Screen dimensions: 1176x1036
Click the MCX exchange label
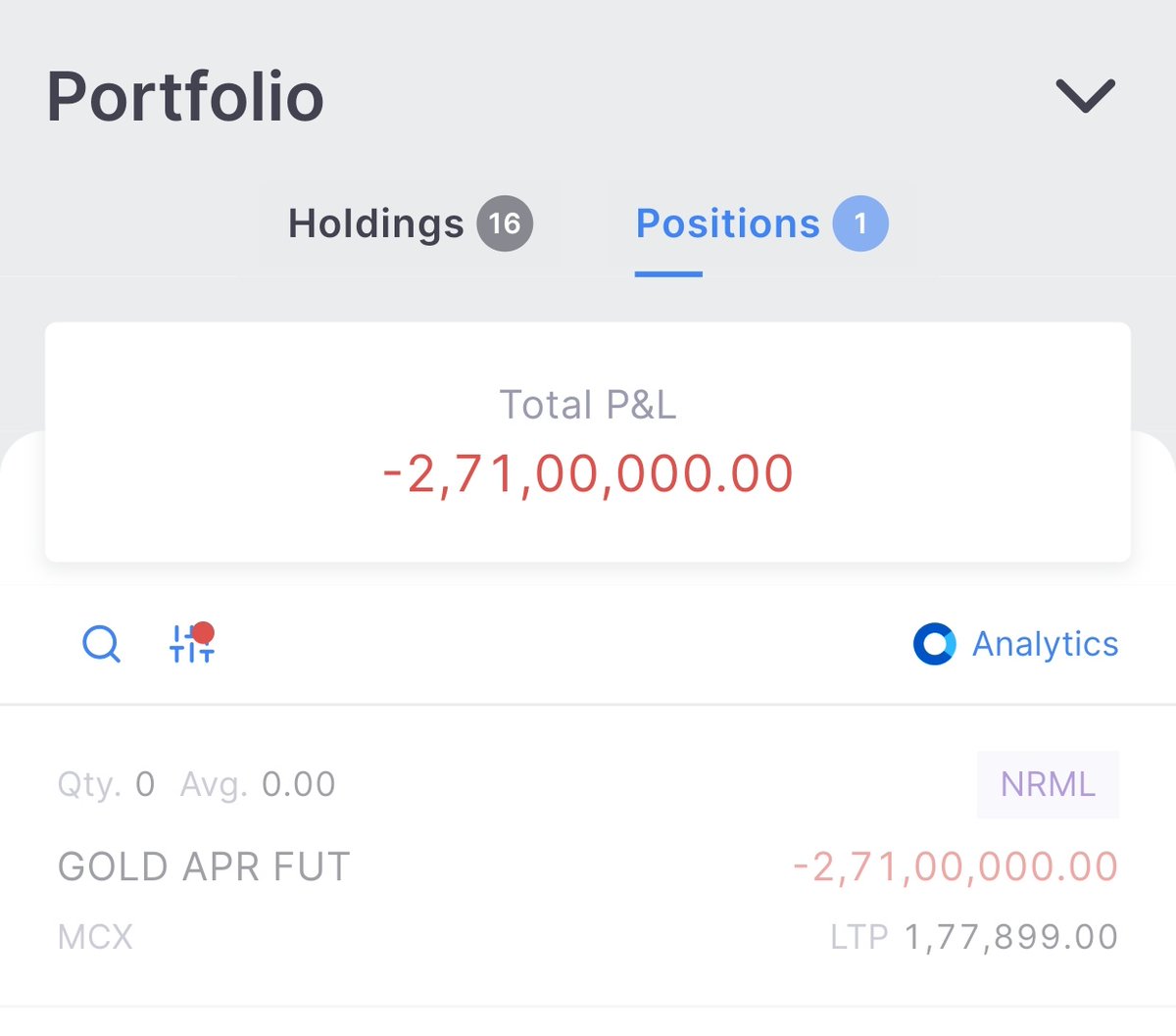95,937
